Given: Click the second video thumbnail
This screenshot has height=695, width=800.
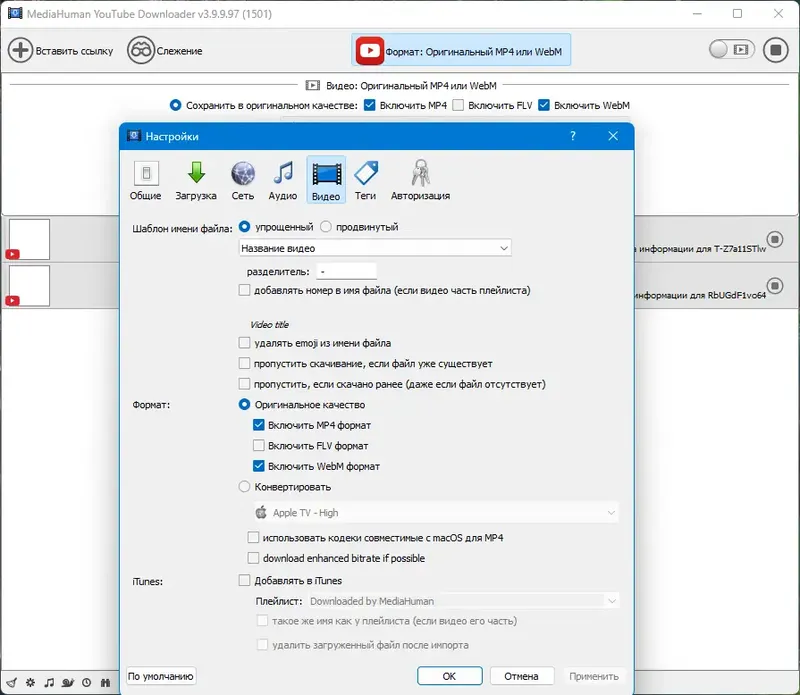Looking at the screenshot, I should click(x=29, y=285).
